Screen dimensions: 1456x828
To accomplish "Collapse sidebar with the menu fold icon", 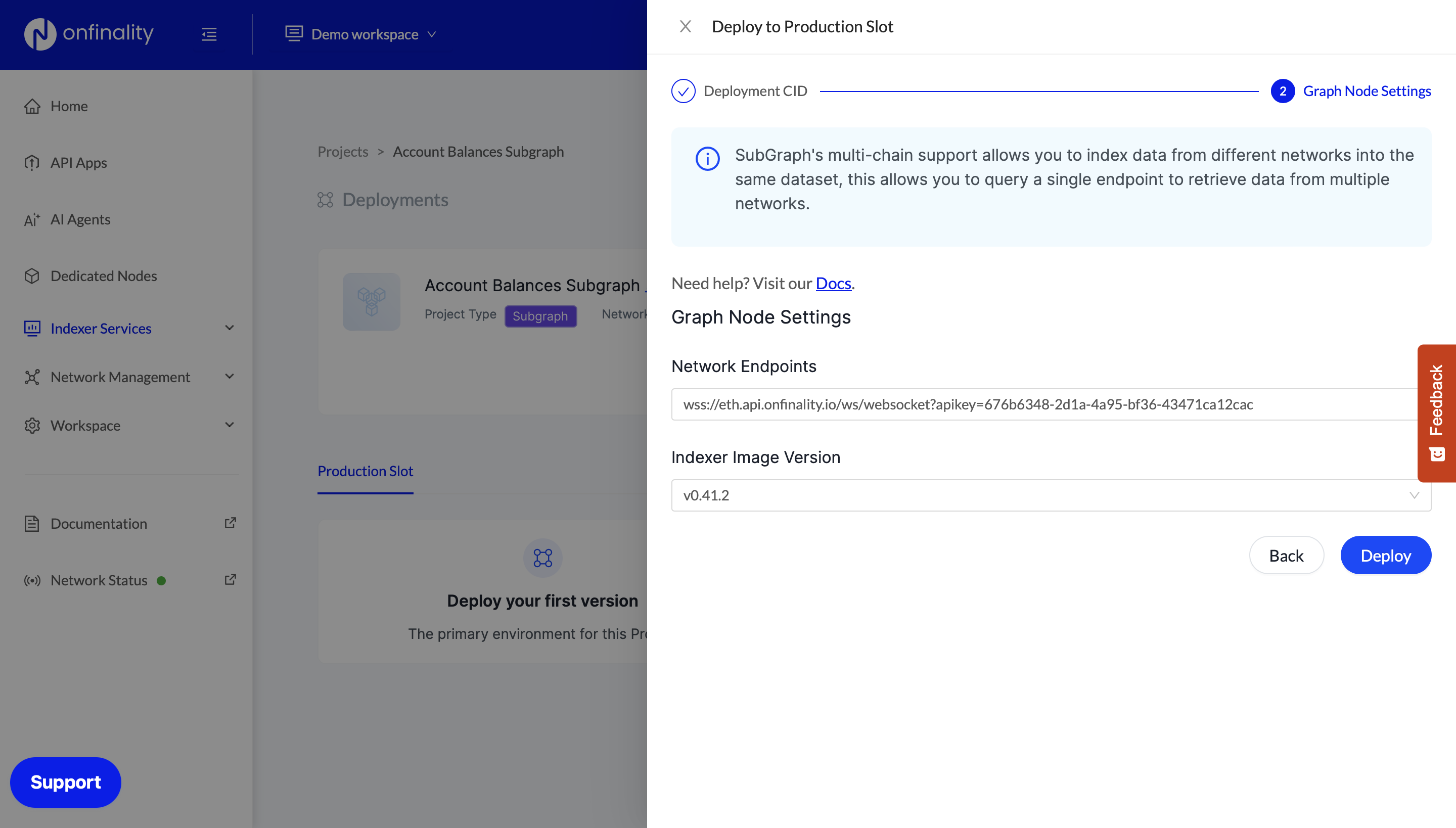I will click(209, 34).
